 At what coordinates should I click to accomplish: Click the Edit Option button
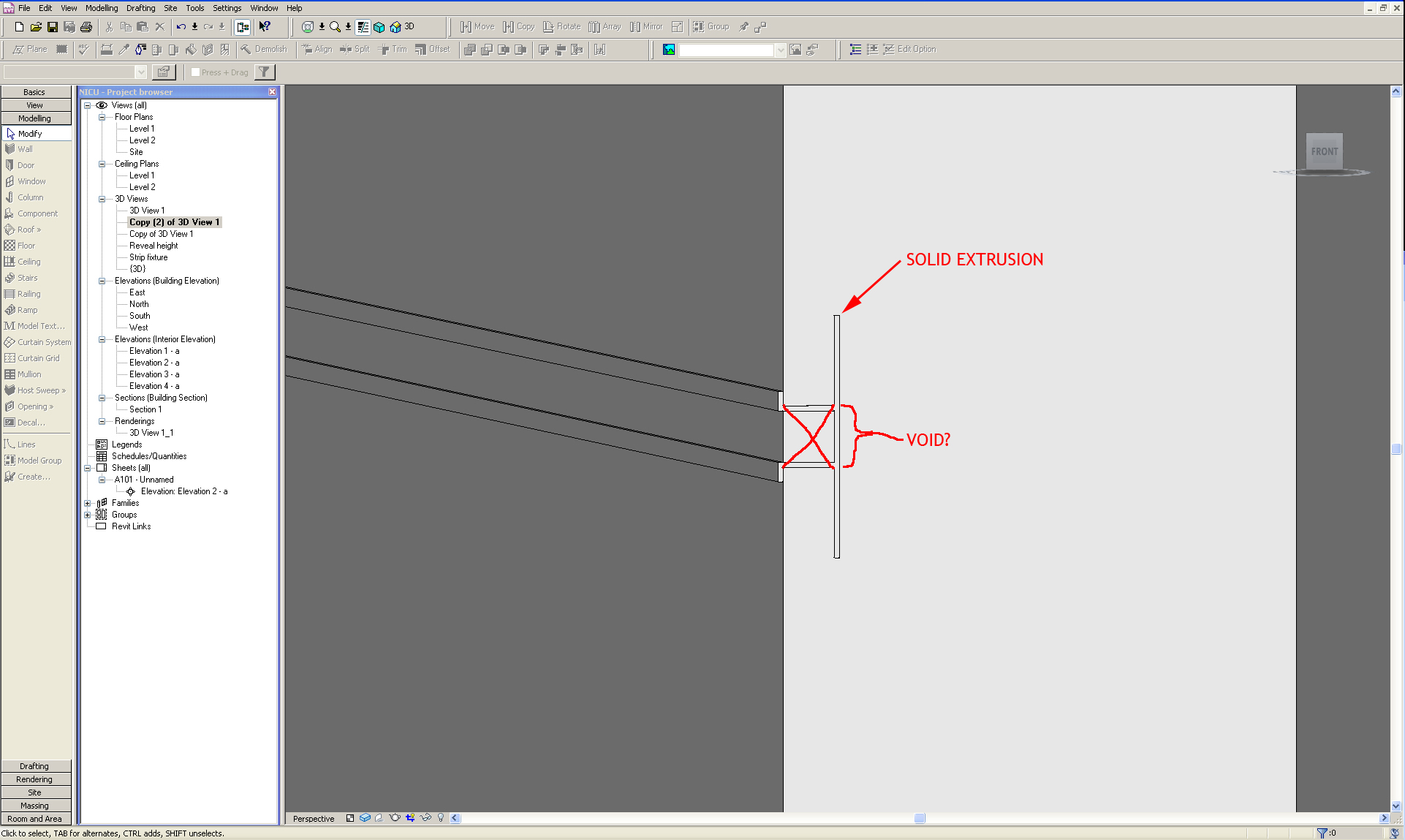click(x=909, y=49)
